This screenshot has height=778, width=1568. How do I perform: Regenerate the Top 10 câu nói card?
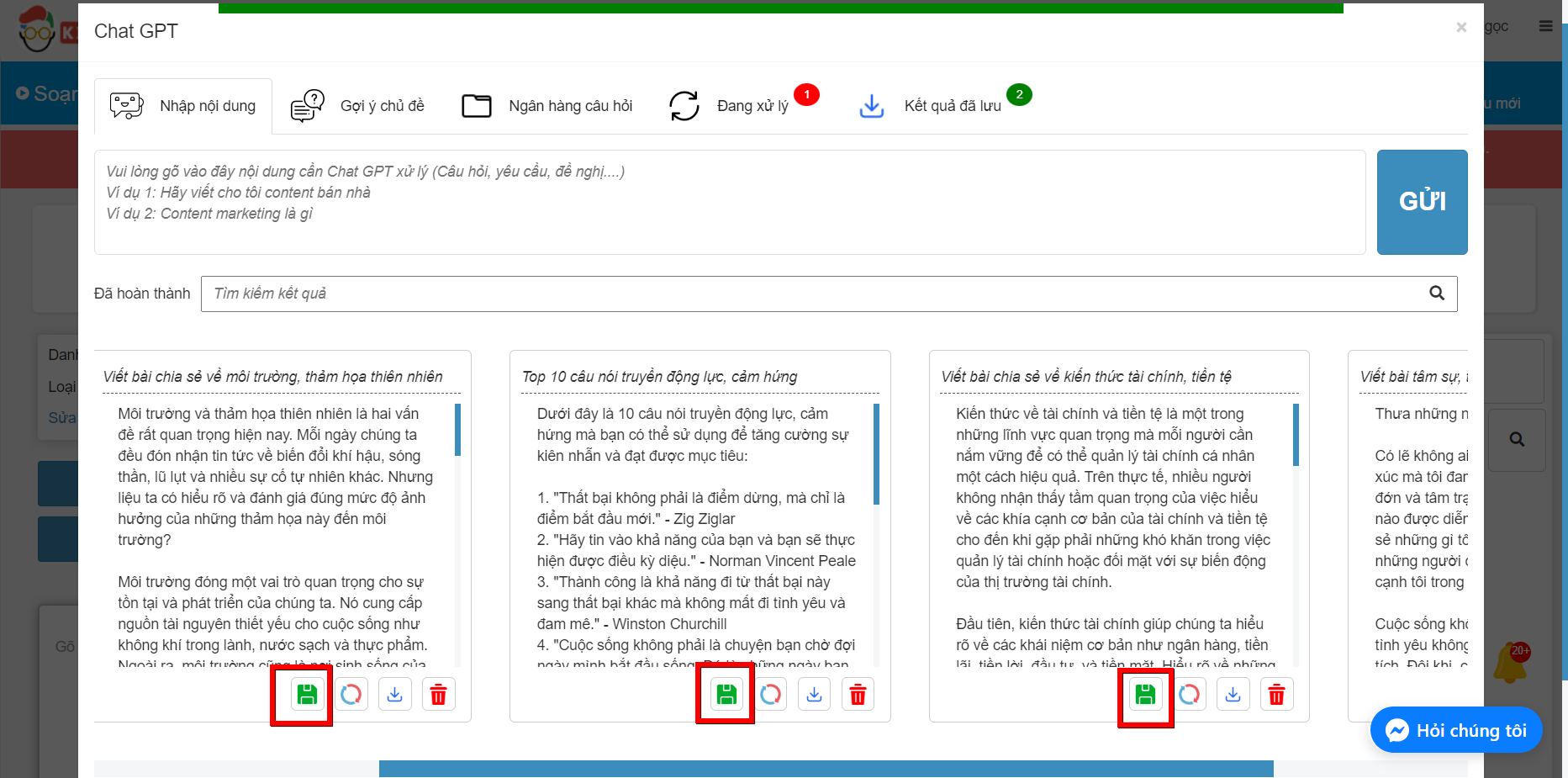pos(770,695)
